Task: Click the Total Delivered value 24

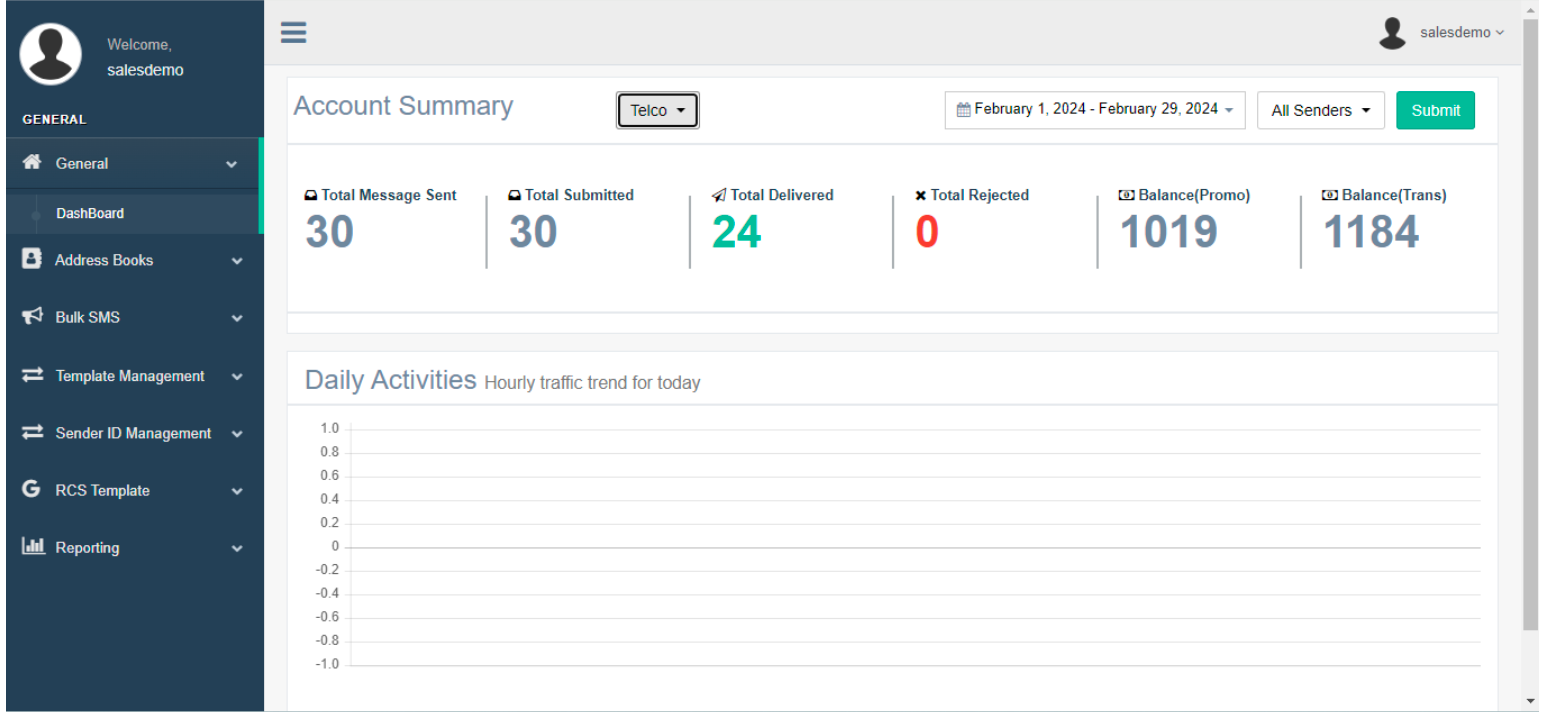Action: point(737,232)
